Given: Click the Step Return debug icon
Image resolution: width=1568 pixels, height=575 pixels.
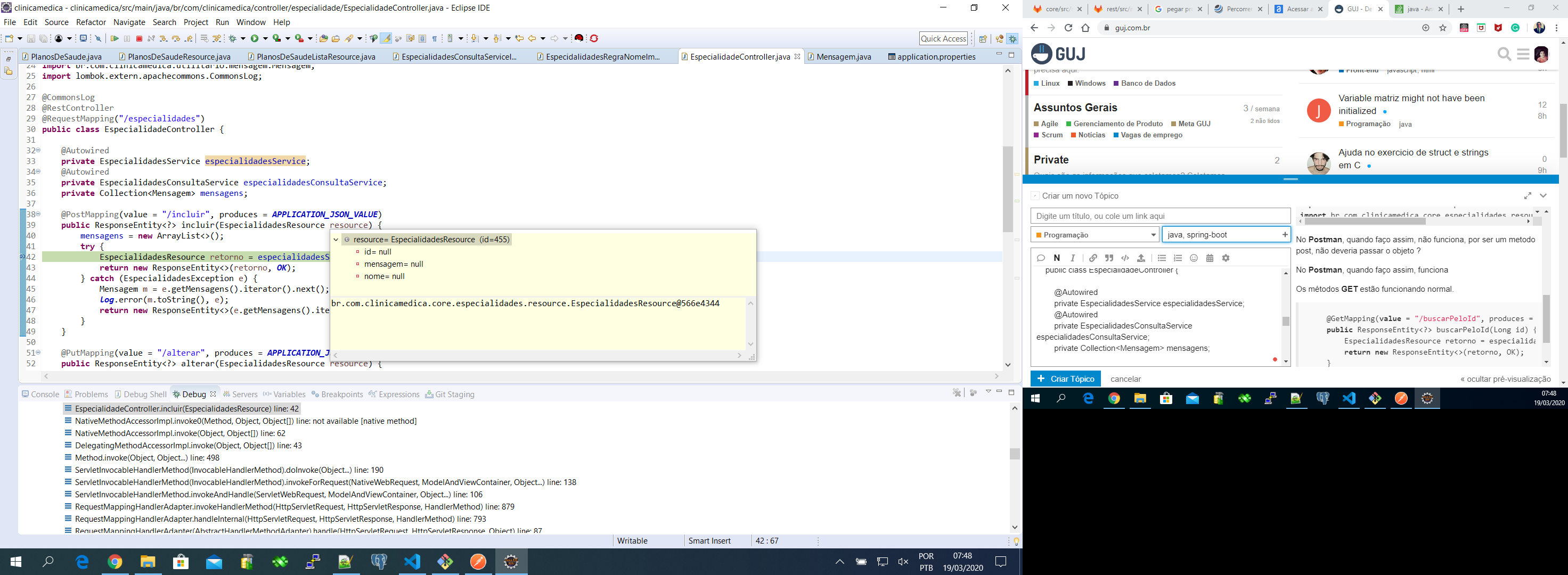Looking at the screenshot, I should tap(189, 38).
